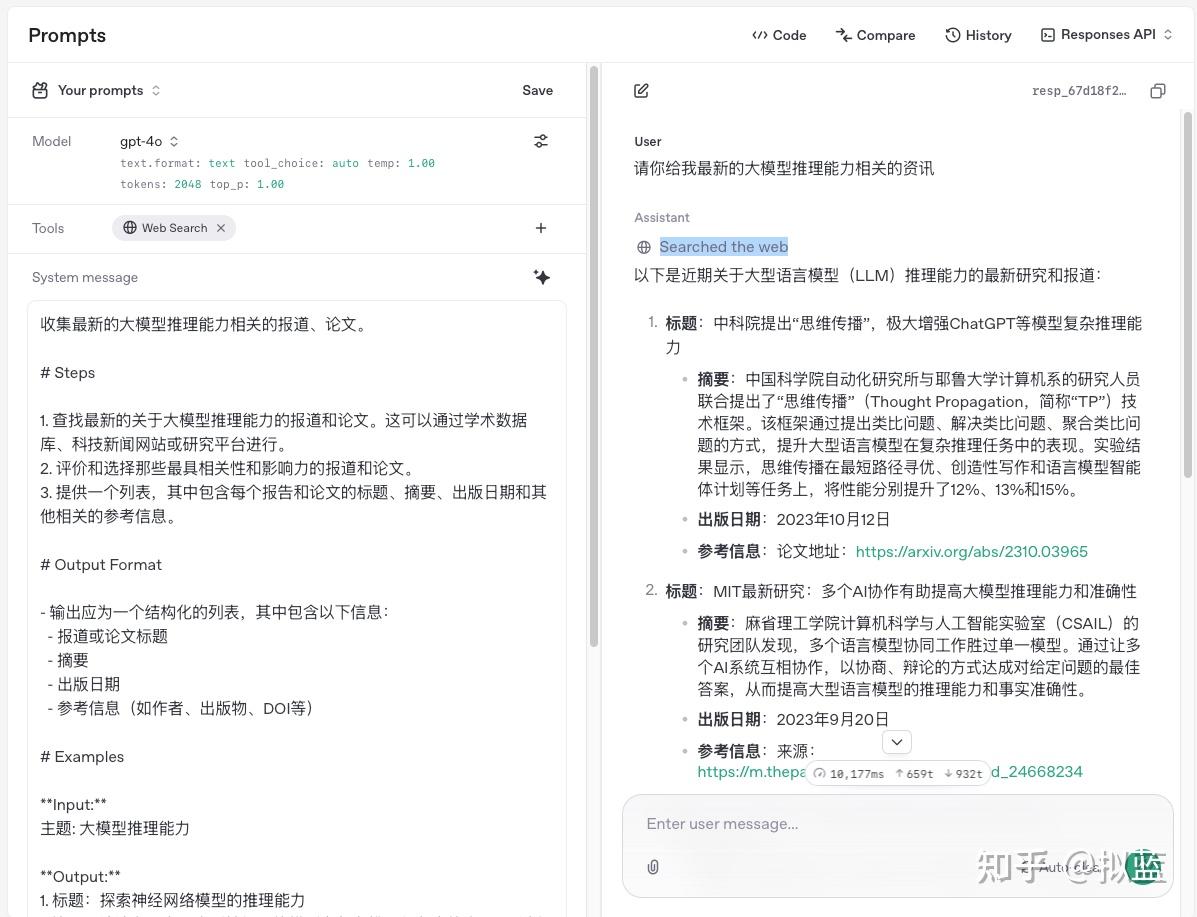1197x917 pixels.
Task: Click the '# Output Format' heading text
Action: coord(101,564)
